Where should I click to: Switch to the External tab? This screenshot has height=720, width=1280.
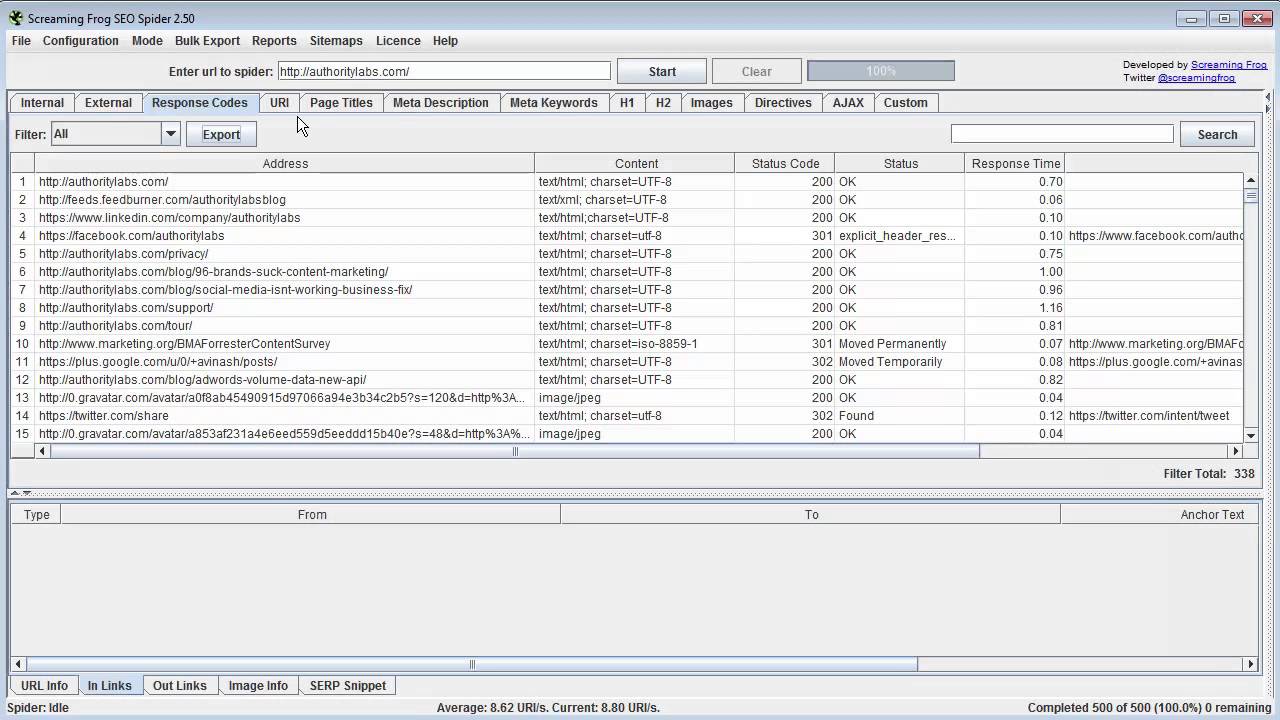tap(108, 103)
